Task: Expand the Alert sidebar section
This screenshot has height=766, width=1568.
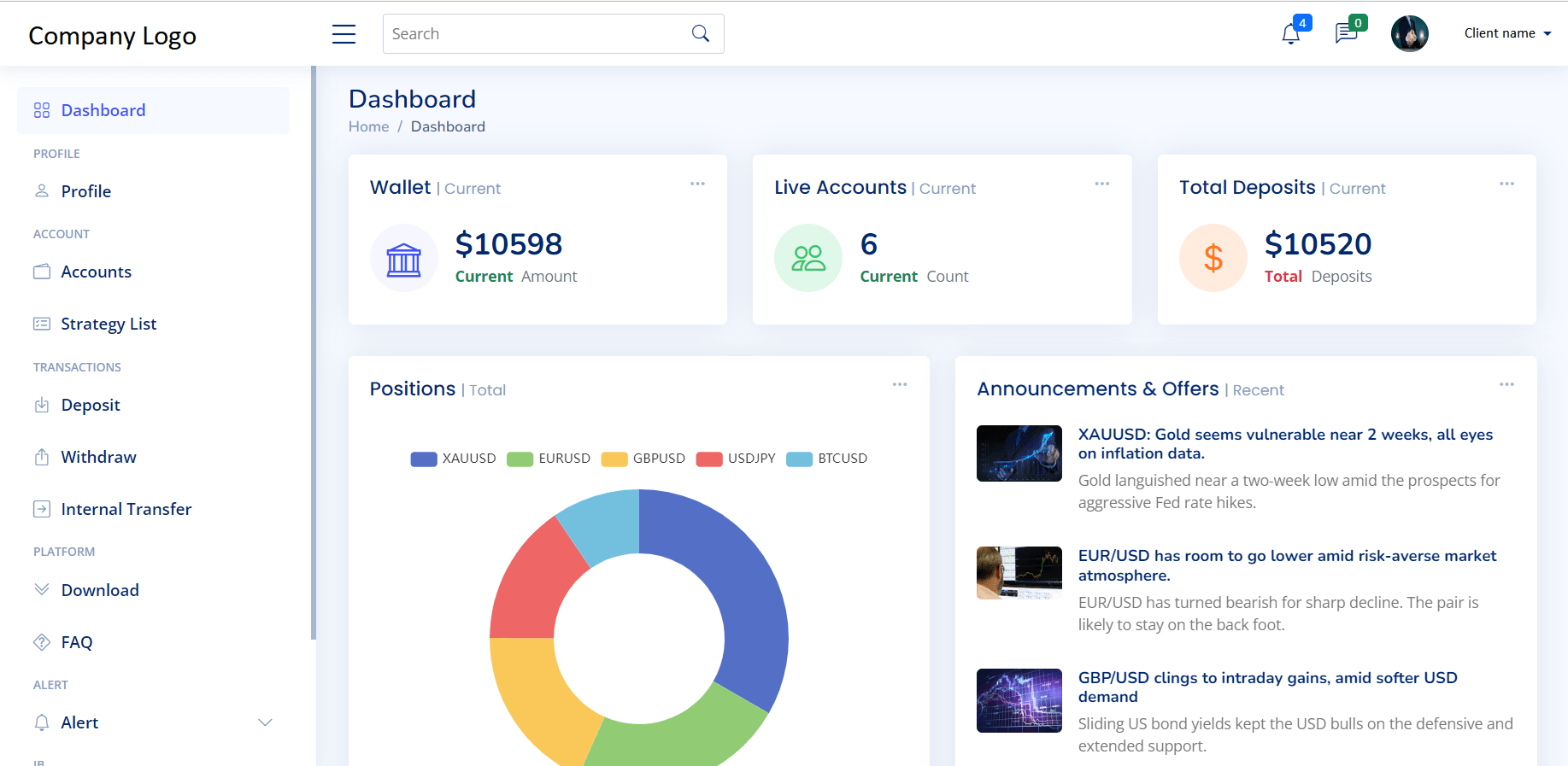Action: coord(265,722)
